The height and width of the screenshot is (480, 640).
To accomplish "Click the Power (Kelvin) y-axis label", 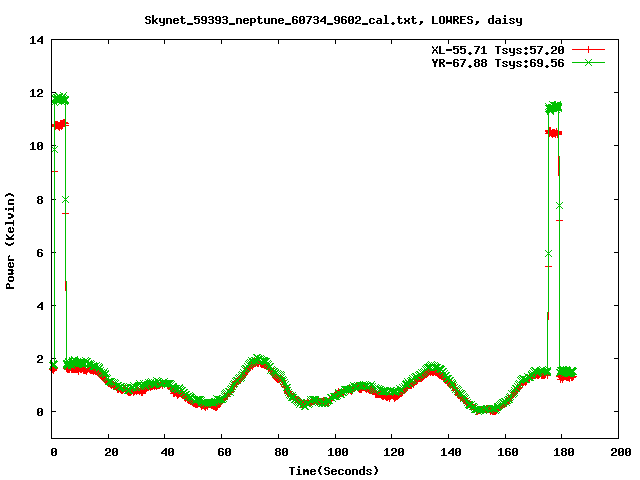I will pyautogui.click(x=10, y=241).
